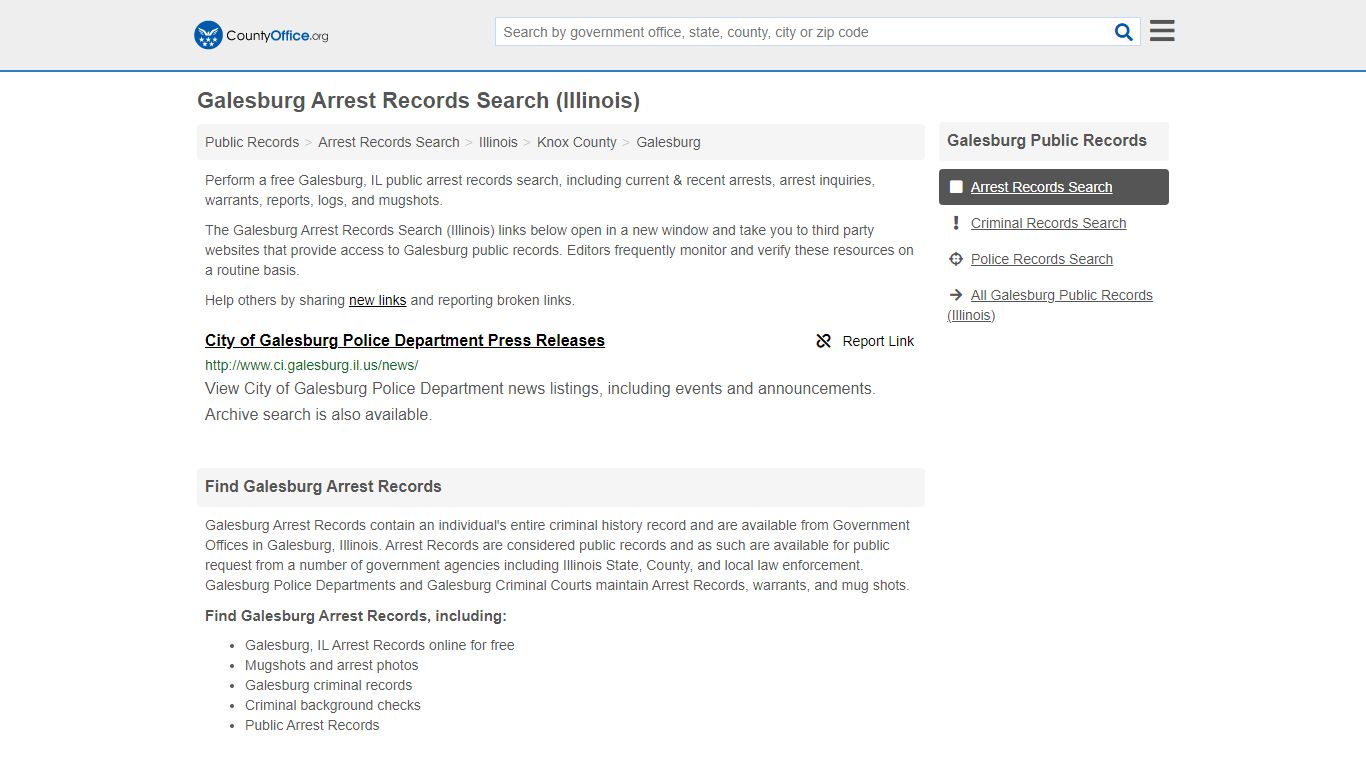Image resolution: width=1366 pixels, height=768 pixels.
Task: Click 'Find Galesburg Arrest Records, including:' subheading
Action: 356,616
